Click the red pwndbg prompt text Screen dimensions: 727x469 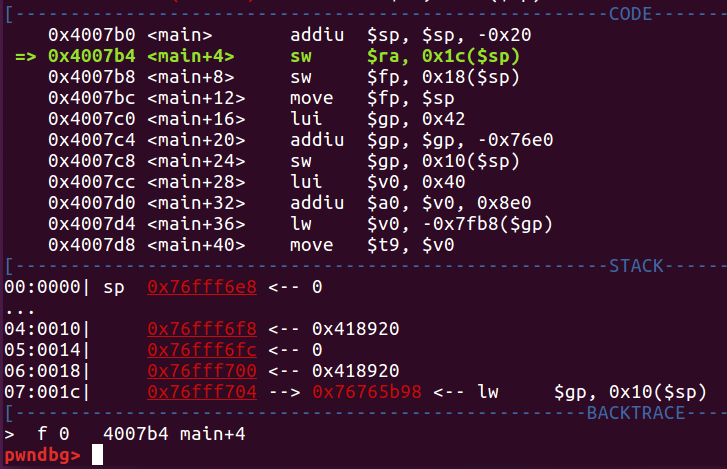point(42,455)
